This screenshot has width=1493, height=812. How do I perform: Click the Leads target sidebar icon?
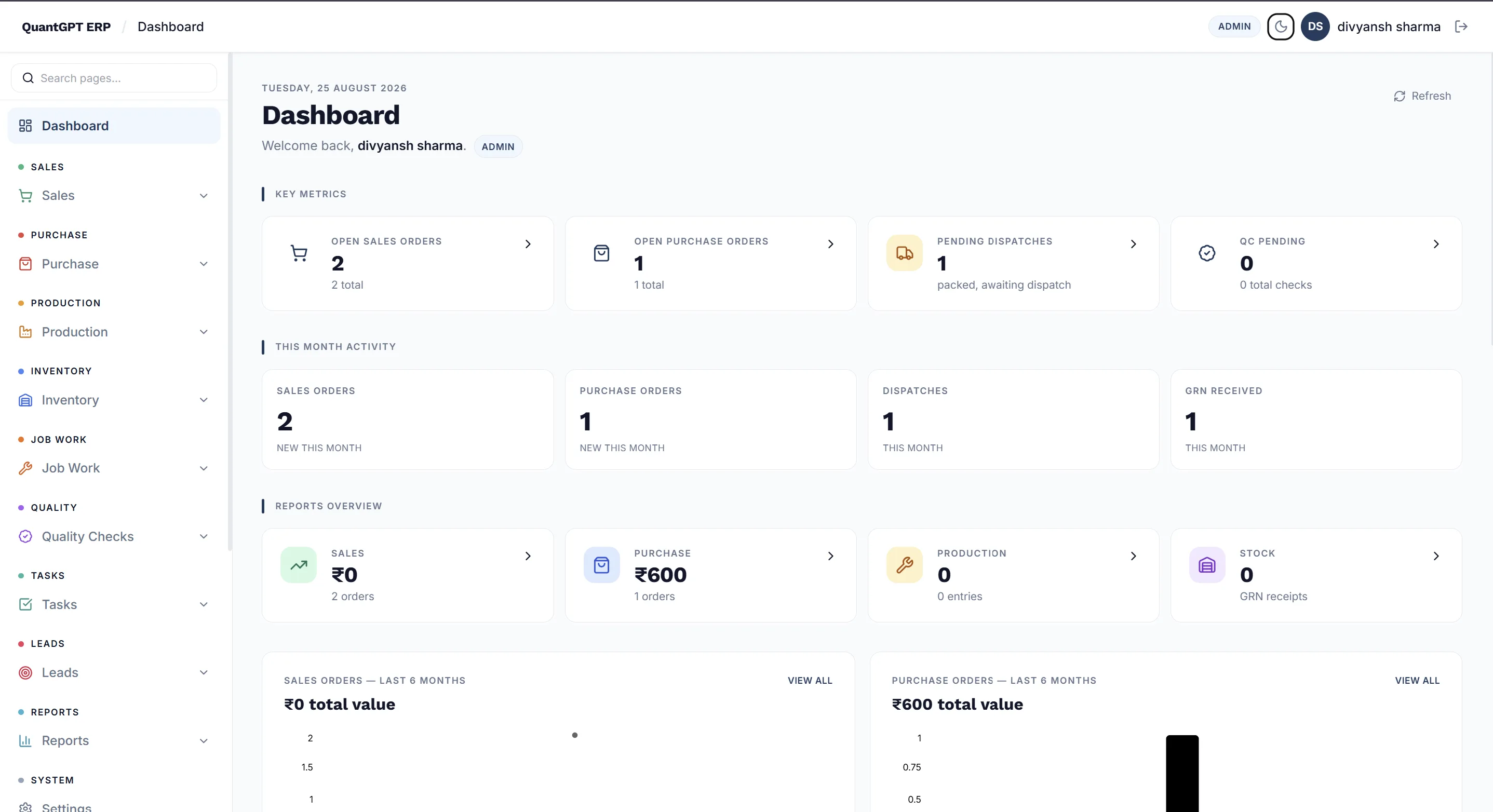pyautogui.click(x=25, y=673)
